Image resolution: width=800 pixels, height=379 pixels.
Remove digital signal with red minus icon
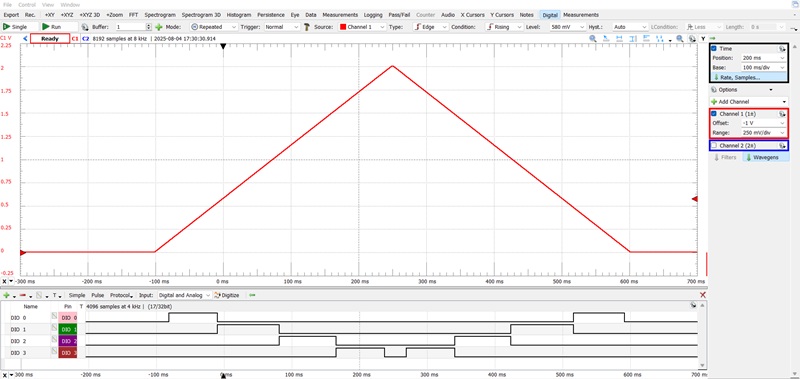pyautogui.click(x=22, y=295)
